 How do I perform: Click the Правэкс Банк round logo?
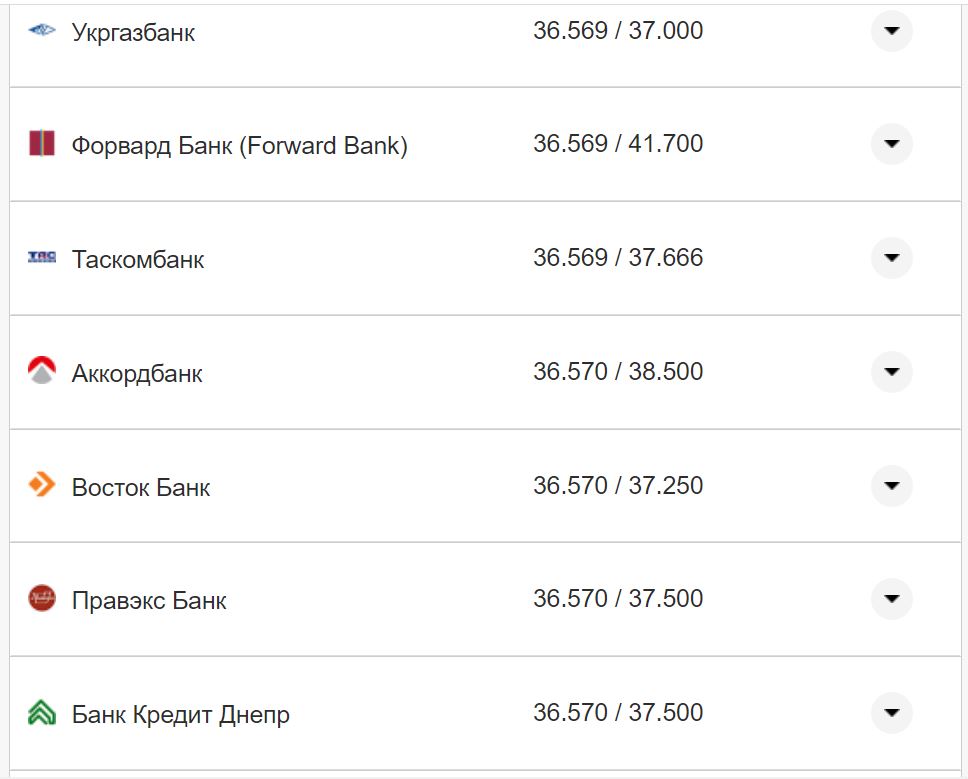coord(42,599)
